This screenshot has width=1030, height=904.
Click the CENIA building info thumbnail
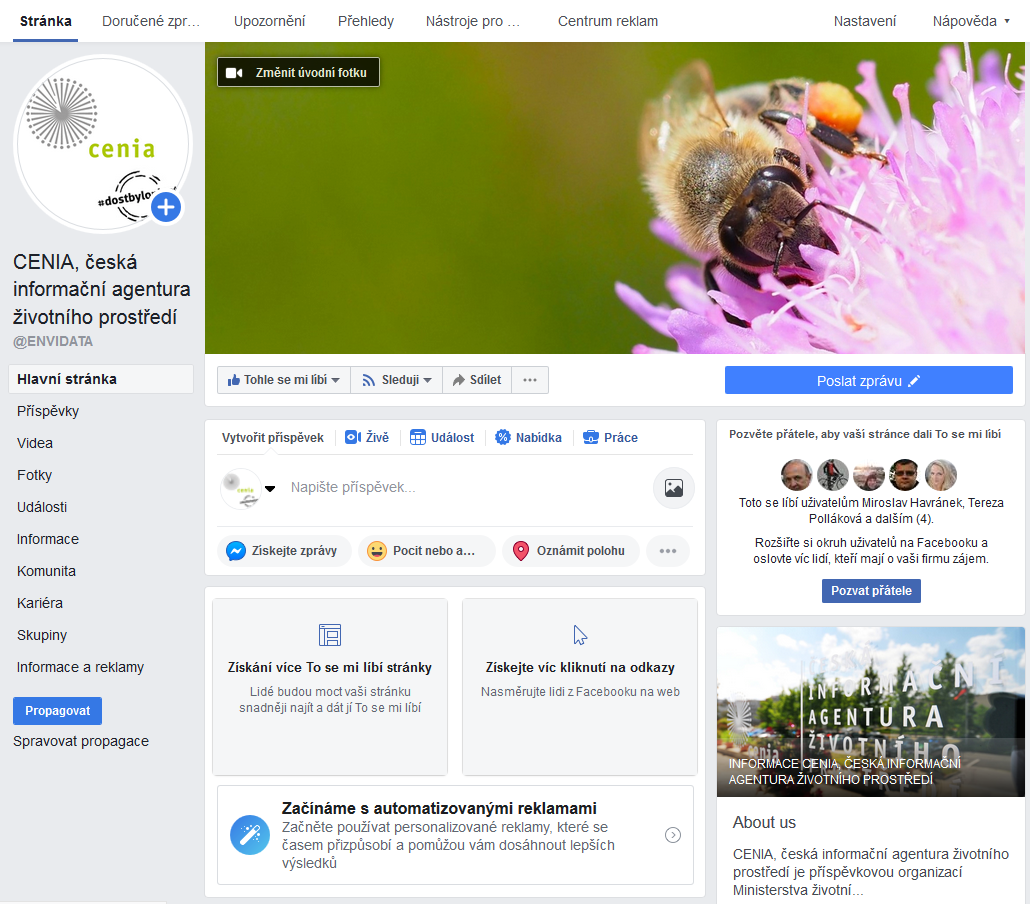(870, 712)
